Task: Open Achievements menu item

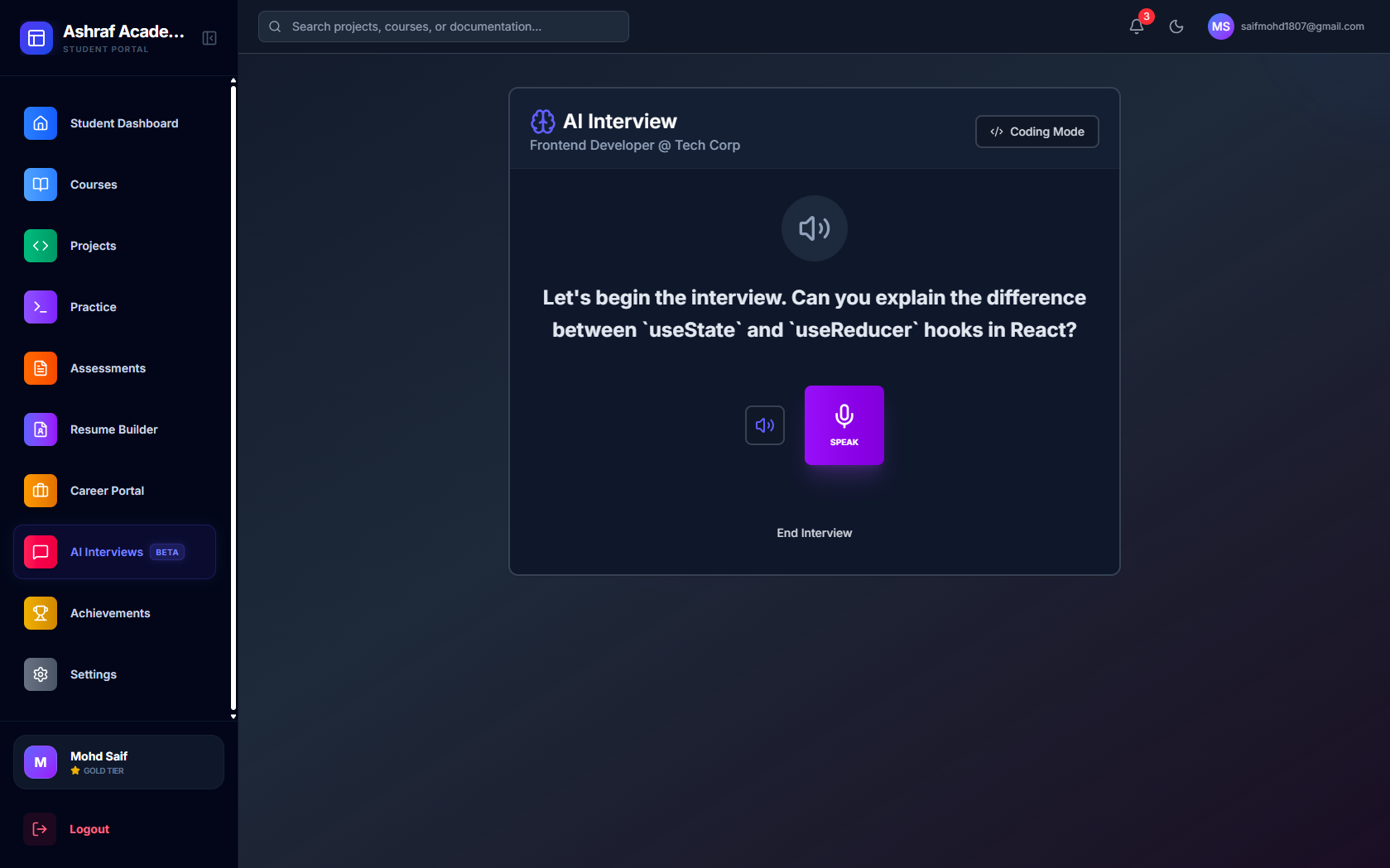Action: 115,613
